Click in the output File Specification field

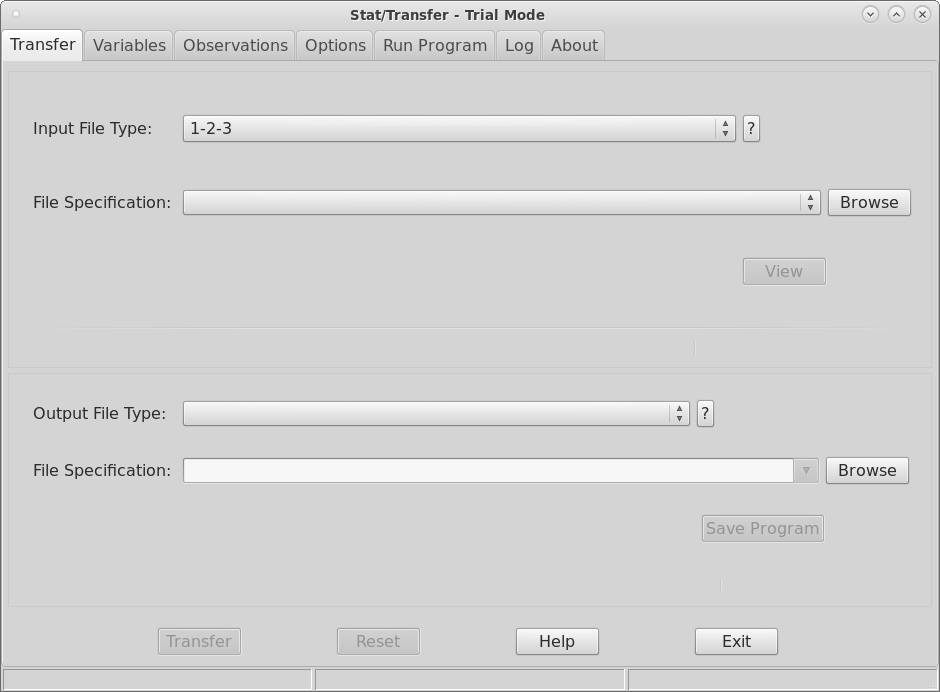point(488,470)
